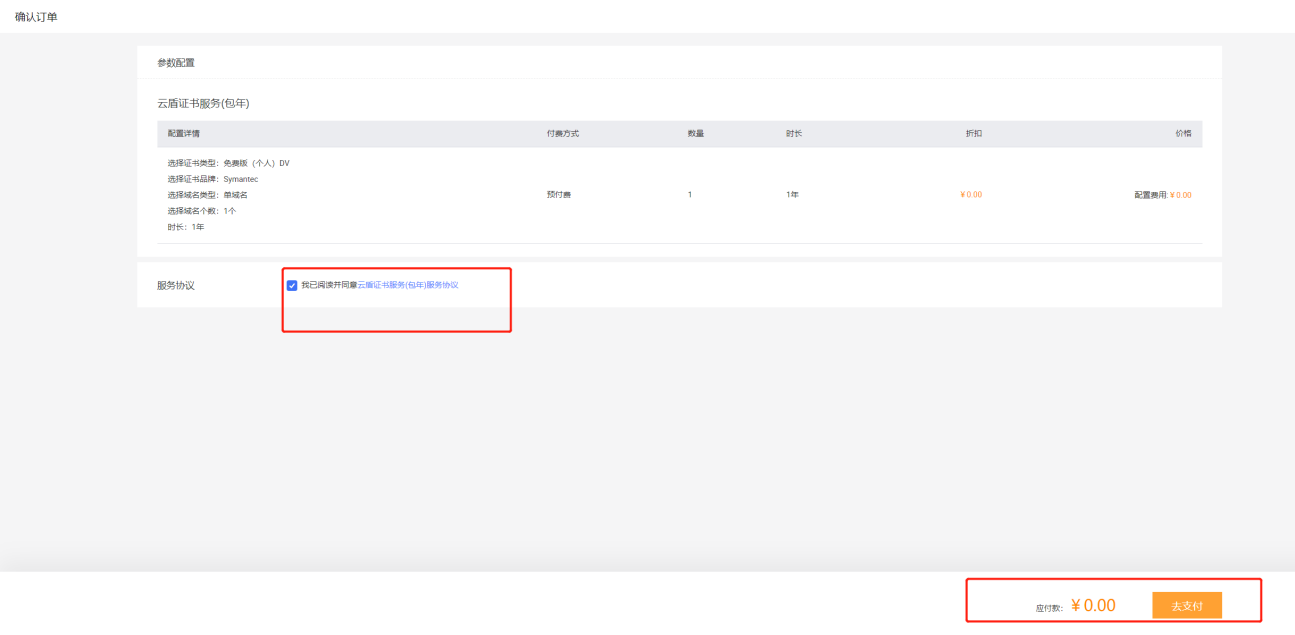Uncheck the service agreement checkbox

(x=292, y=285)
